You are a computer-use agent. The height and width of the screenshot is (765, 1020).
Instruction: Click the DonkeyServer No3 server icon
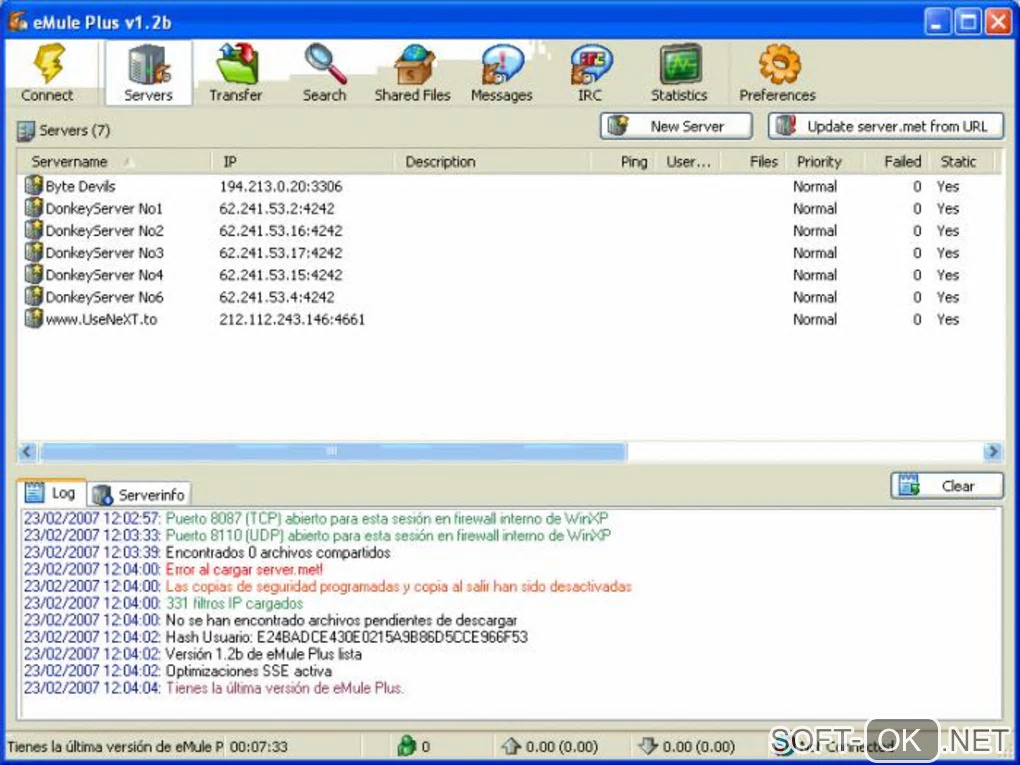coord(33,252)
